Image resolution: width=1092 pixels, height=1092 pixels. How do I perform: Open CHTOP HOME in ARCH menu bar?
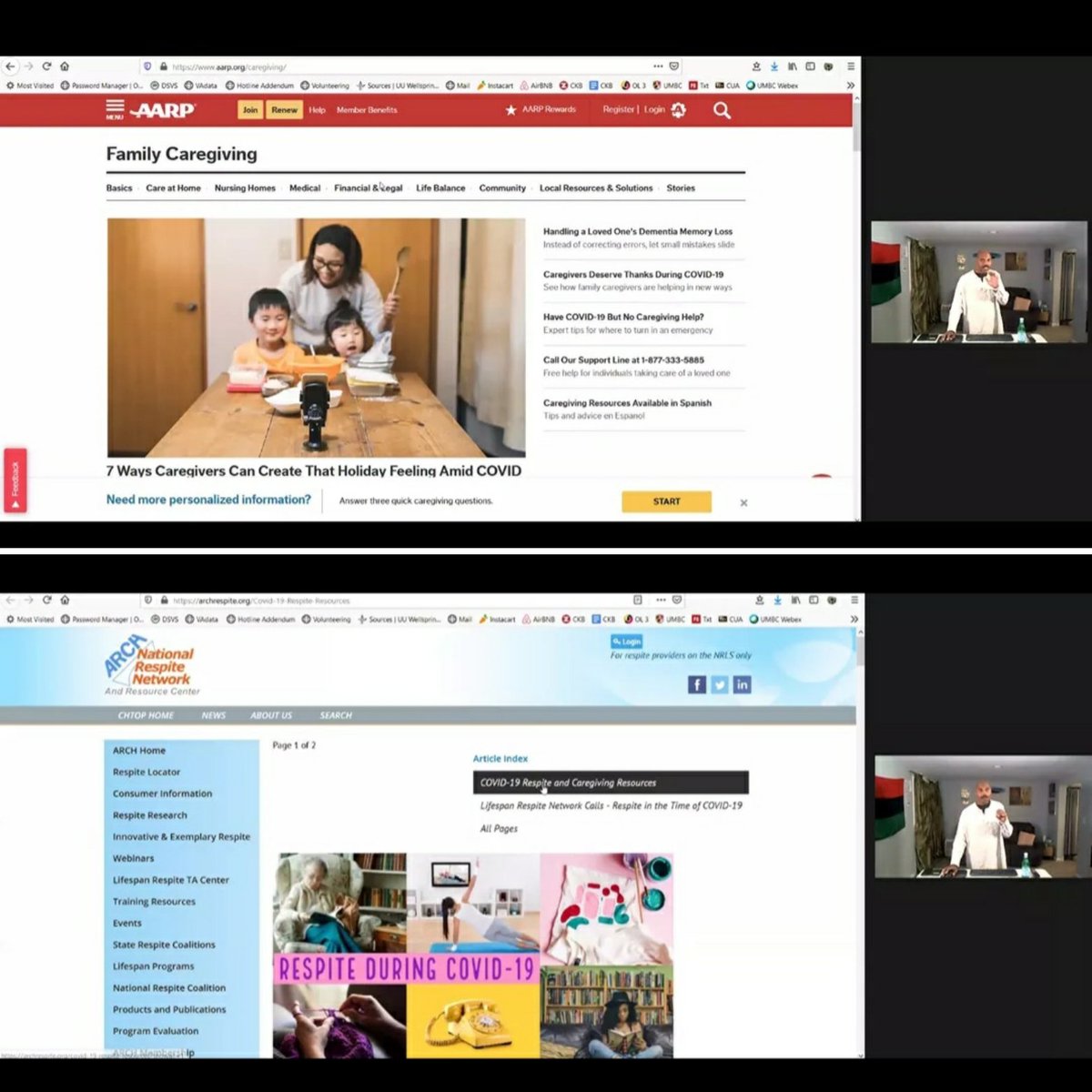[146, 715]
